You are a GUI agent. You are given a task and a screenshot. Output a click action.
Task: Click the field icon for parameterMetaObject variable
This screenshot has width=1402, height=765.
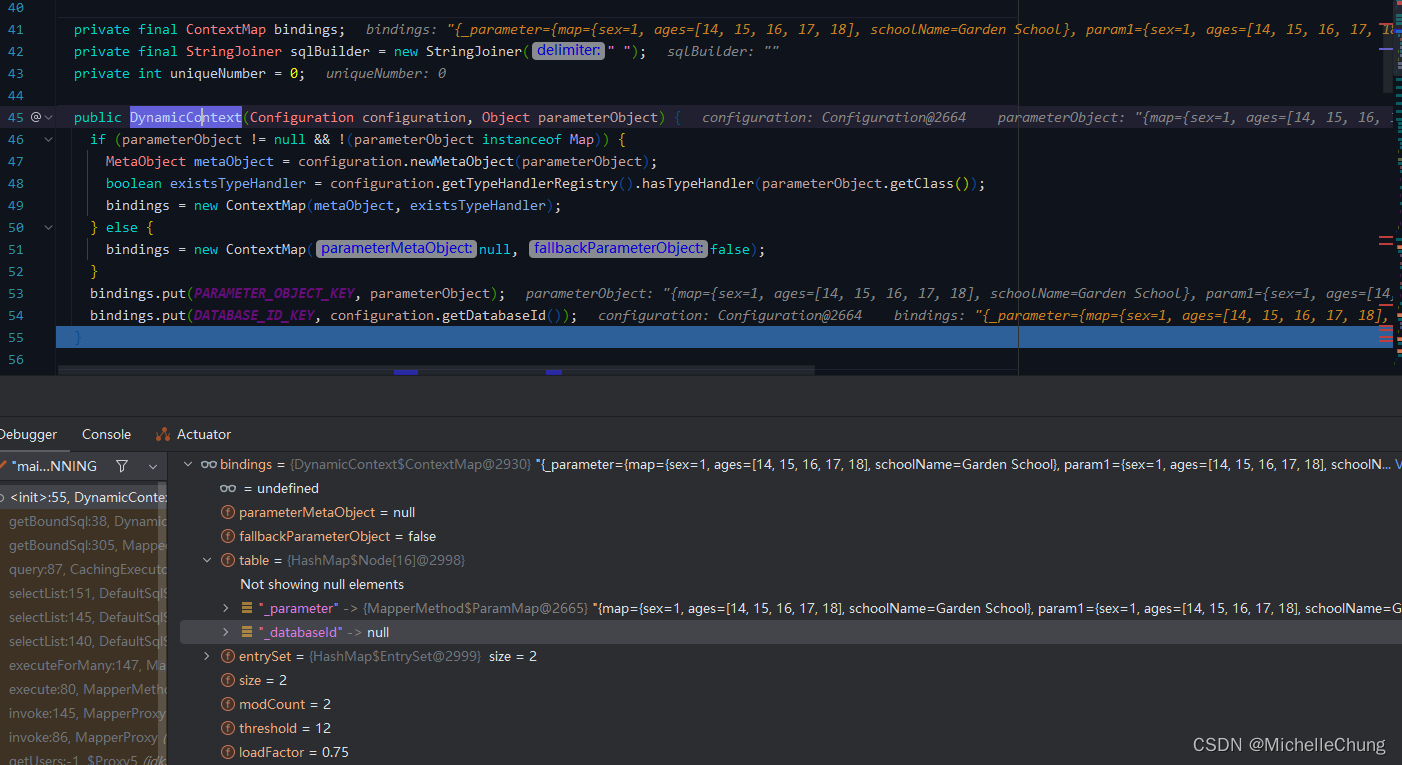pos(228,512)
